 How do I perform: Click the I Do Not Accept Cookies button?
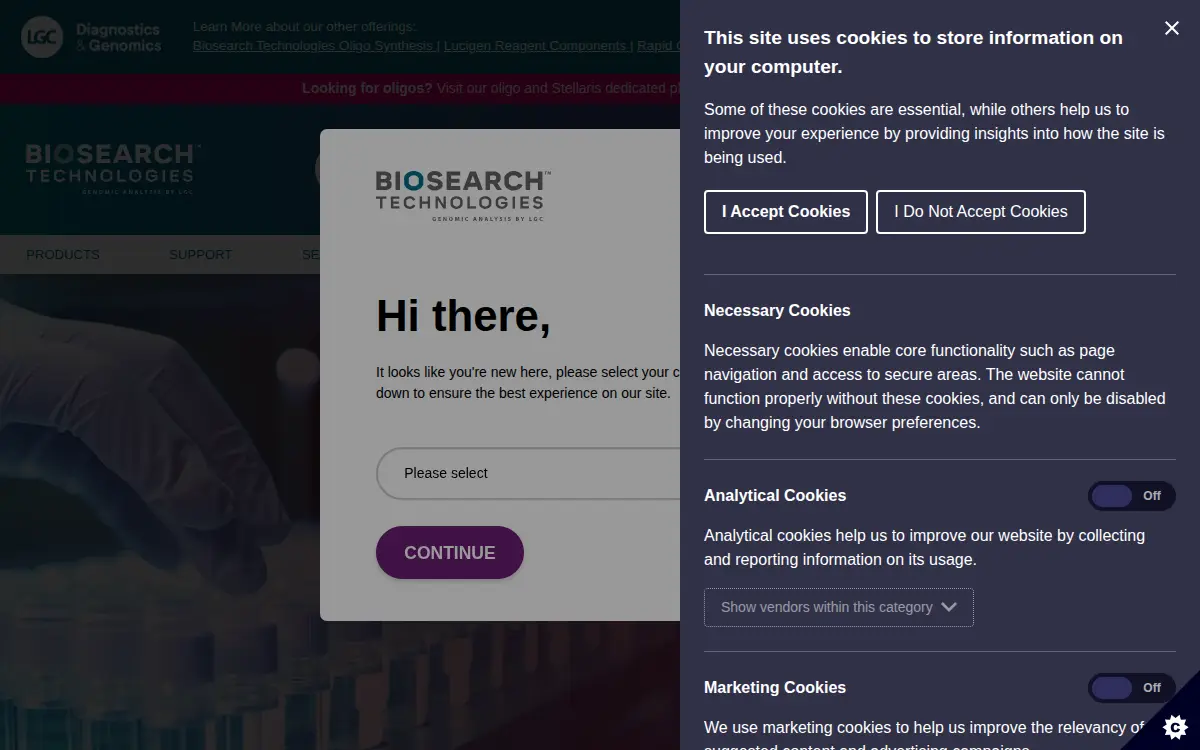tap(981, 212)
